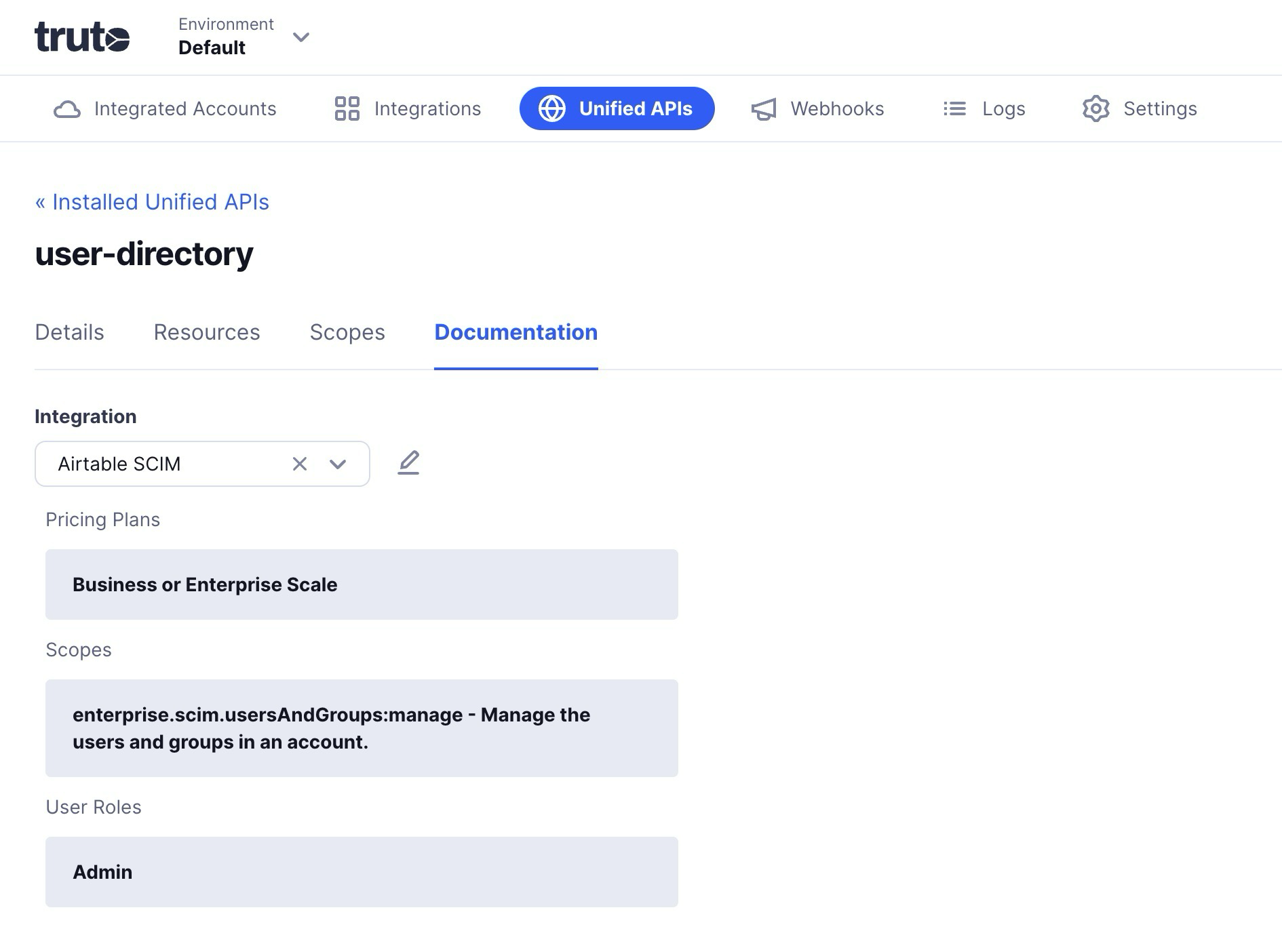
Task: Click the Airtable SCIM integration field
Action: (202, 464)
